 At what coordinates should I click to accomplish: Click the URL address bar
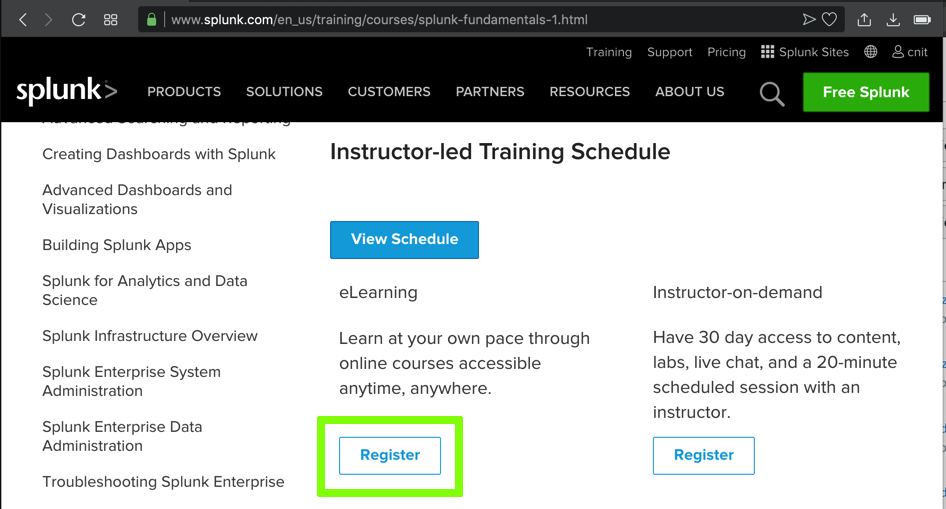pyautogui.click(x=450, y=19)
